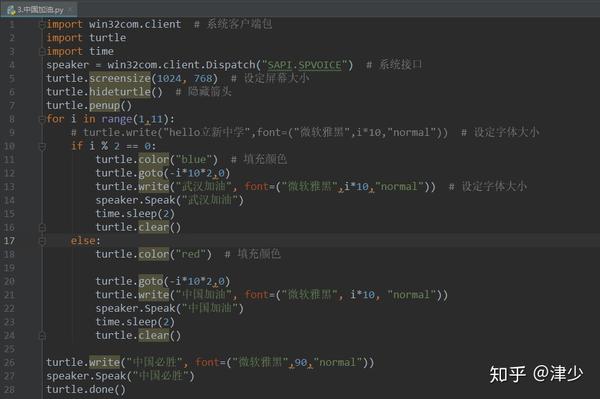The width and height of the screenshot is (600, 399).
Task: Click the import fold end marker at line 3
Action: click(x=42, y=51)
